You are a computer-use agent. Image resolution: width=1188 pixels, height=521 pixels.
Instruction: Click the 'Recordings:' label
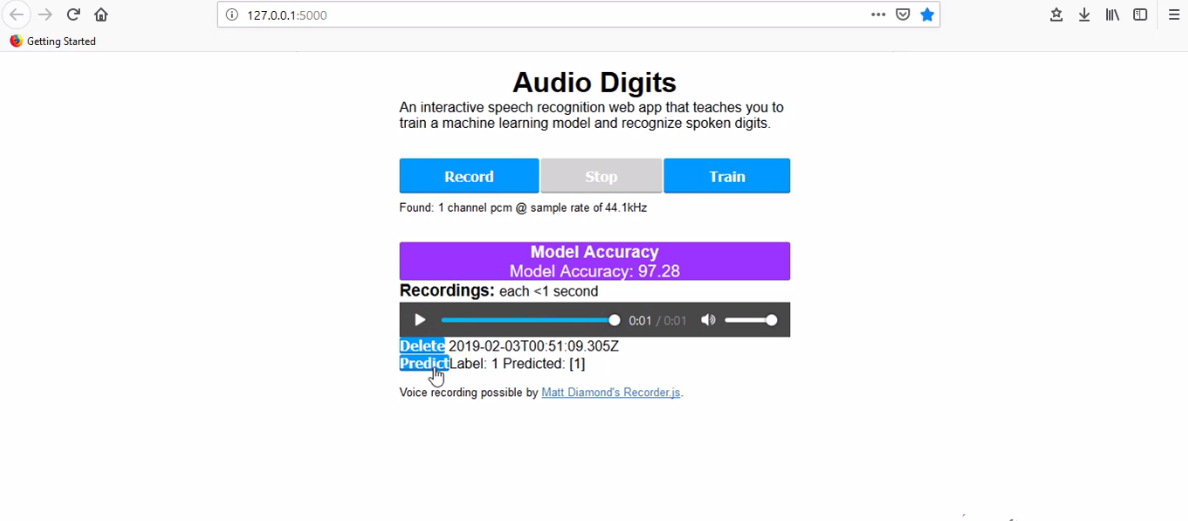click(447, 291)
